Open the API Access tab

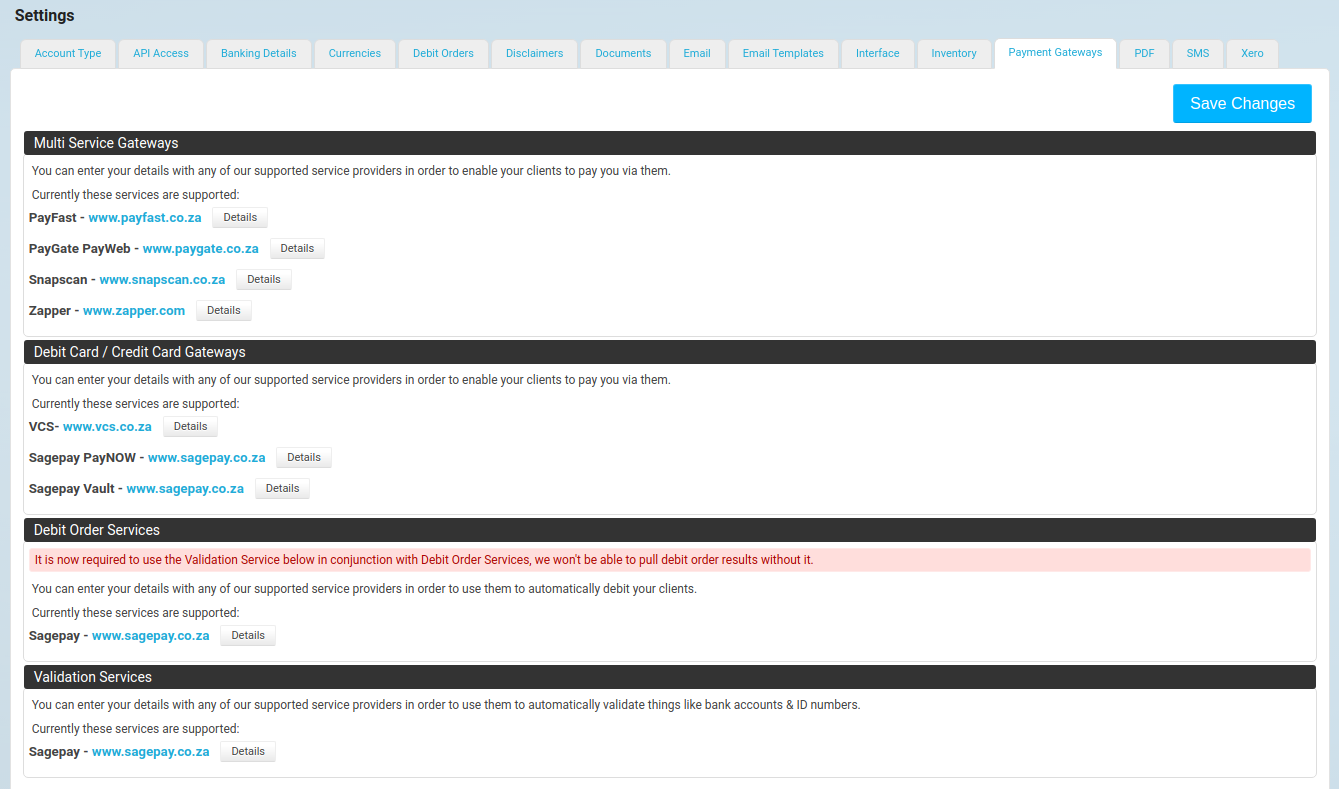(x=161, y=53)
